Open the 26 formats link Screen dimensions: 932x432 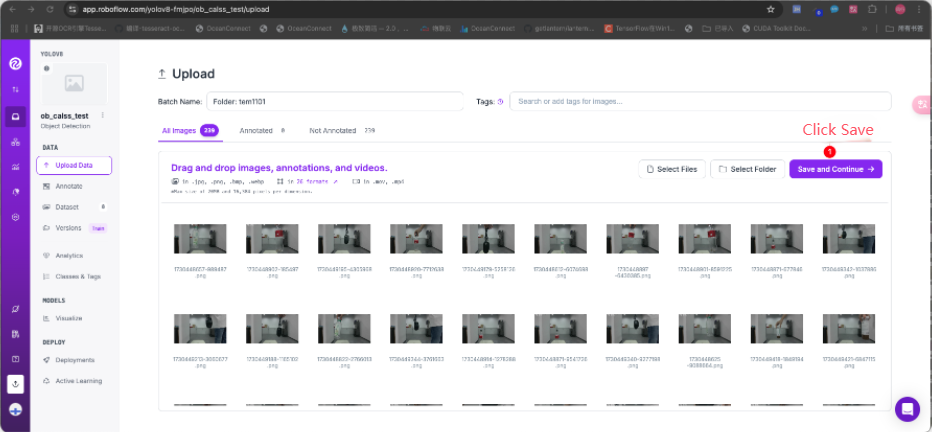point(311,182)
